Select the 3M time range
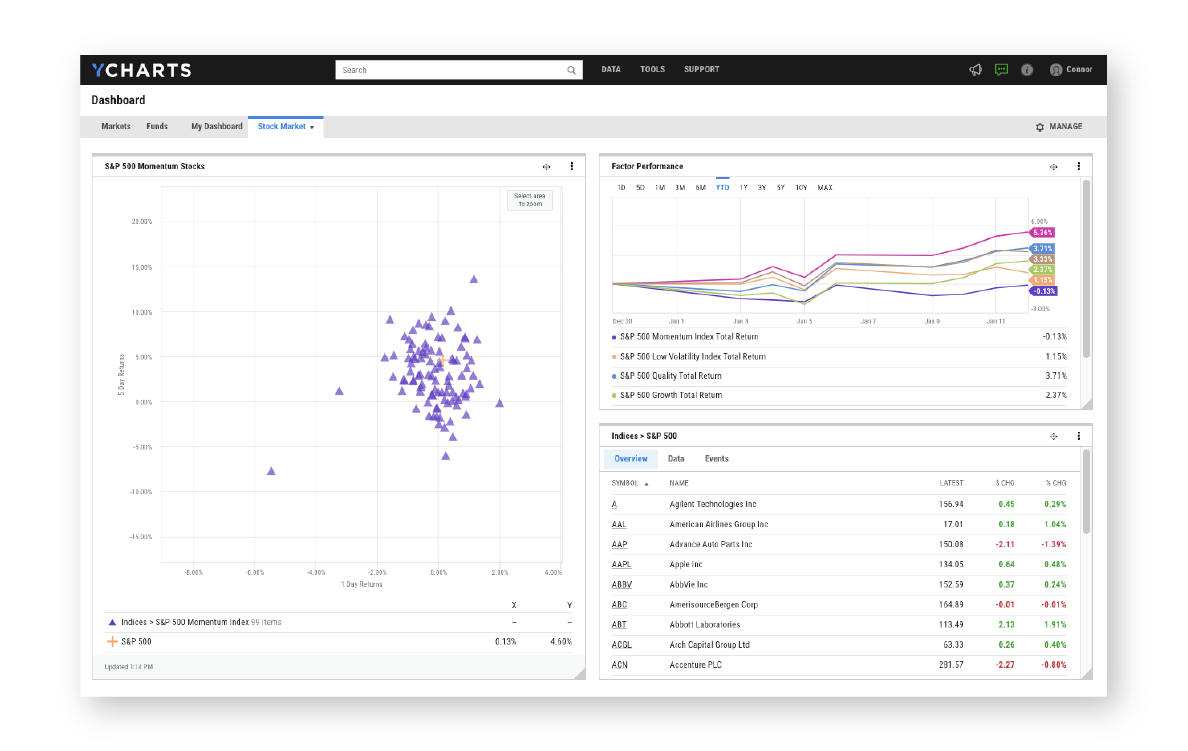The image size is (1188, 751). click(680, 187)
